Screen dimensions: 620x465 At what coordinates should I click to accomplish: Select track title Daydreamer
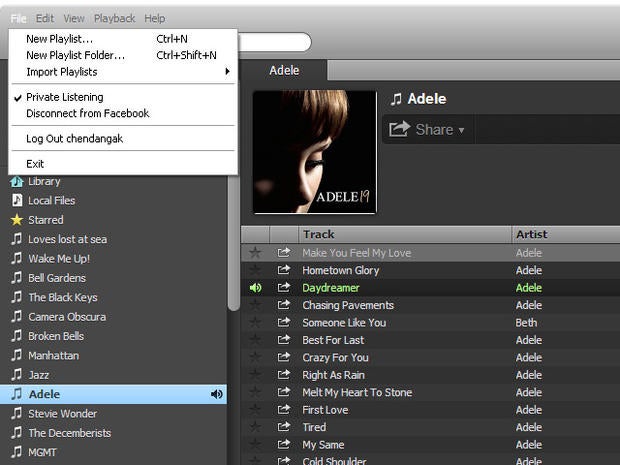click(x=331, y=287)
